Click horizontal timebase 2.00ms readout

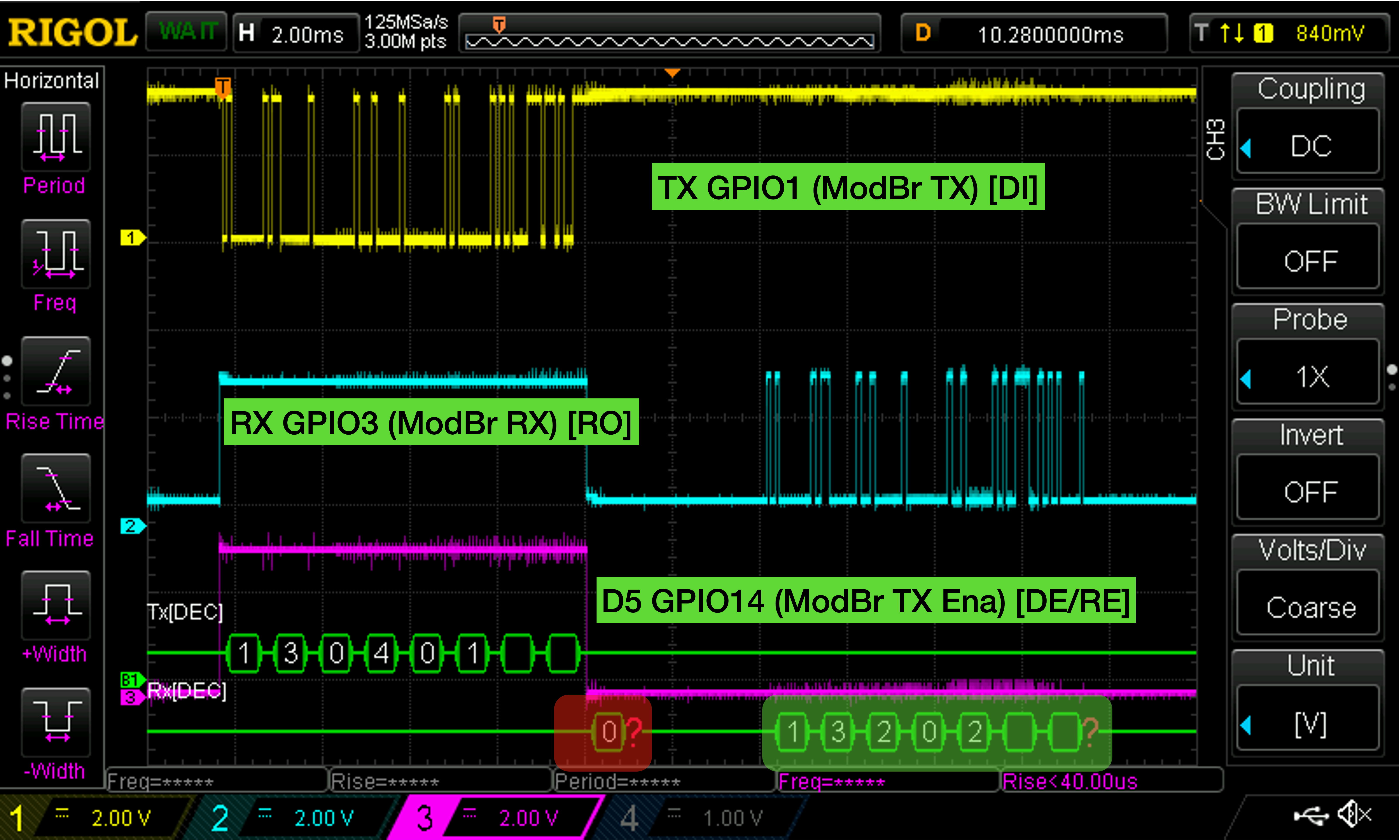click(x=296, y=33)
